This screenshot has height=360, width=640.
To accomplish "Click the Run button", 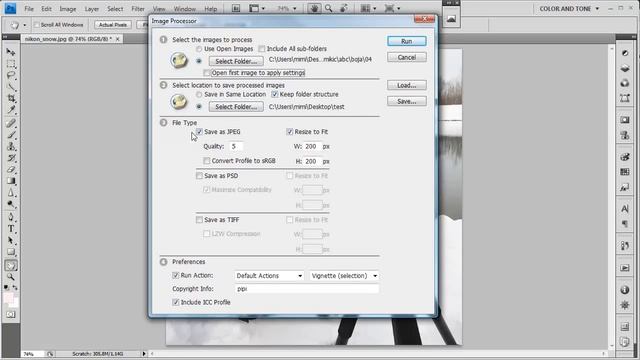I will coord(407,41).
